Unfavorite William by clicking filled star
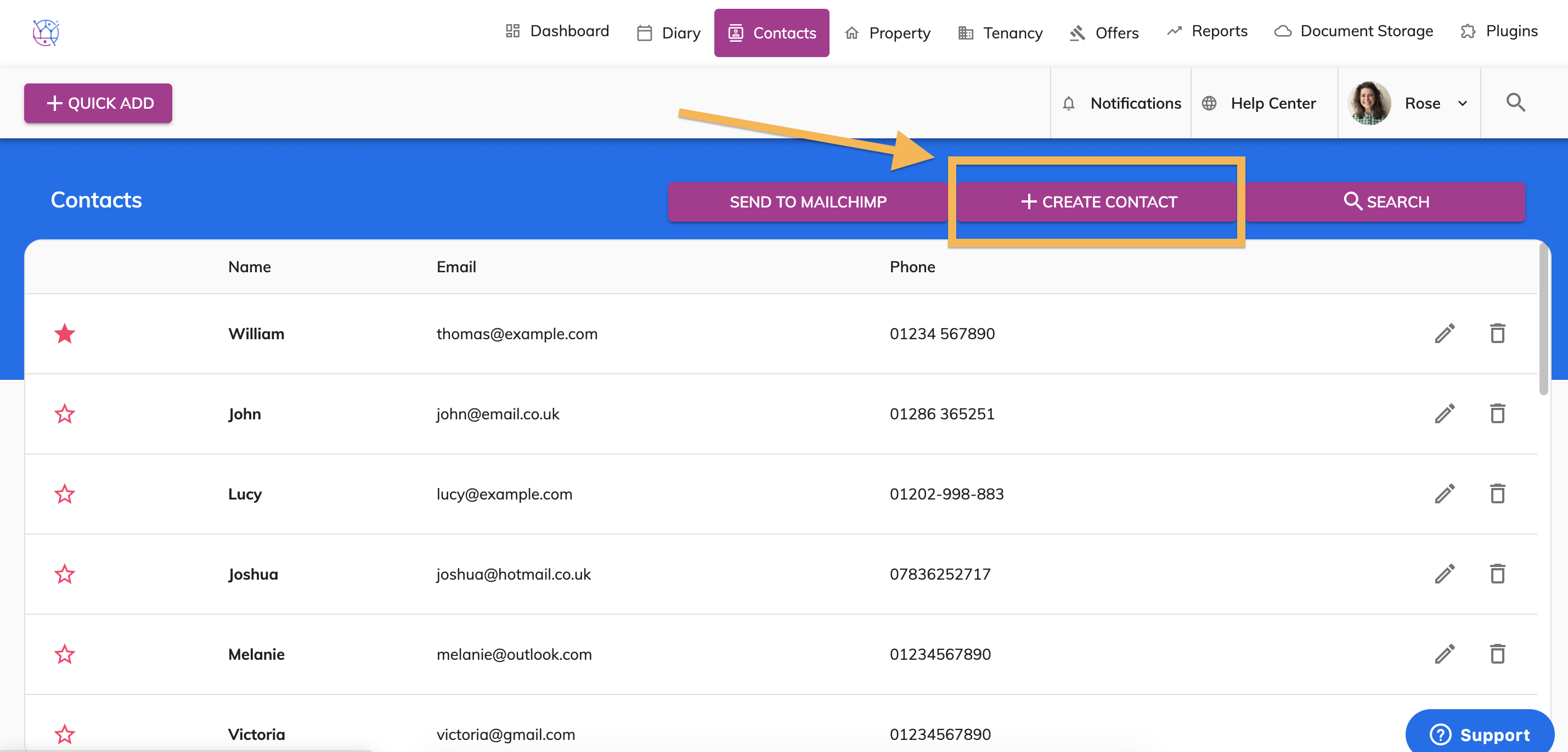Viewport: 1568px width, 752px height. (x=65, y=334)
